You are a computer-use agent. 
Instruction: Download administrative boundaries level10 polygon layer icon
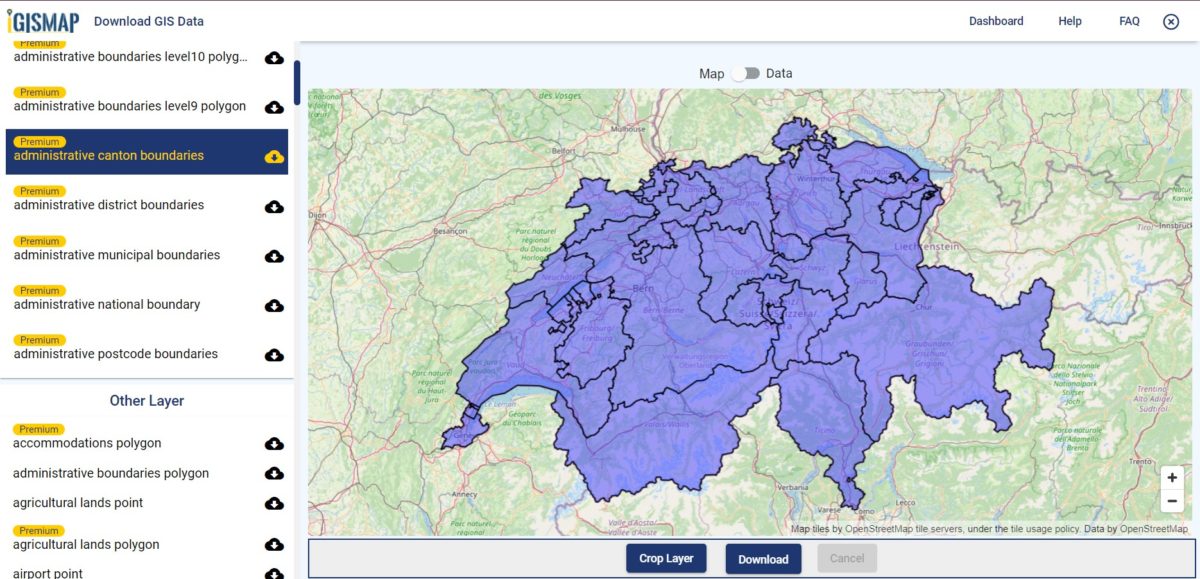pyautogui.click(x=274, y=58)
